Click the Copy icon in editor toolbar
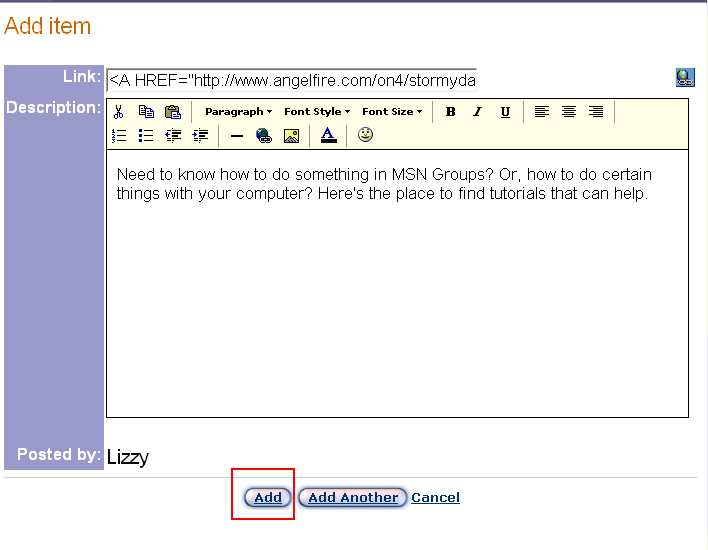708x550 pixels. (146, 112)
